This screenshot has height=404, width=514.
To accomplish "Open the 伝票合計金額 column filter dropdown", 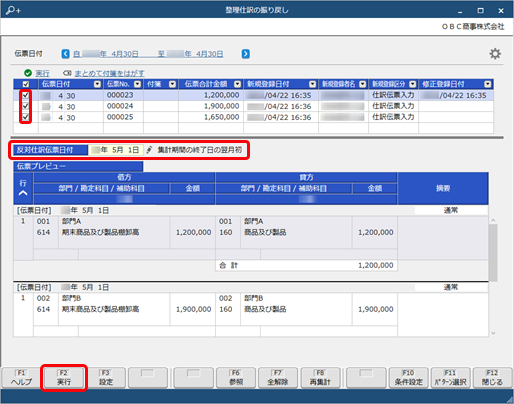I will click(x=237, y=84).
